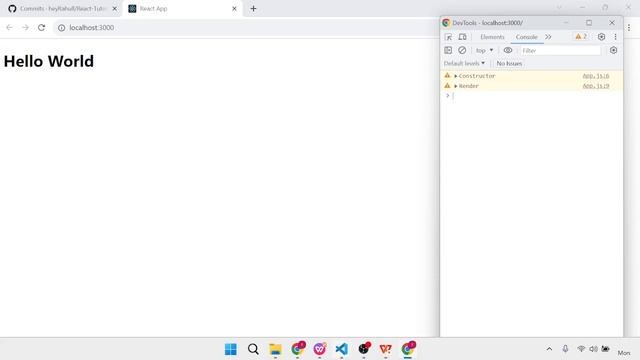Create a live expression with the eye icon
The height and width of the screenshot is (360, 640).
pyautogui.click(x=508, y=50)
